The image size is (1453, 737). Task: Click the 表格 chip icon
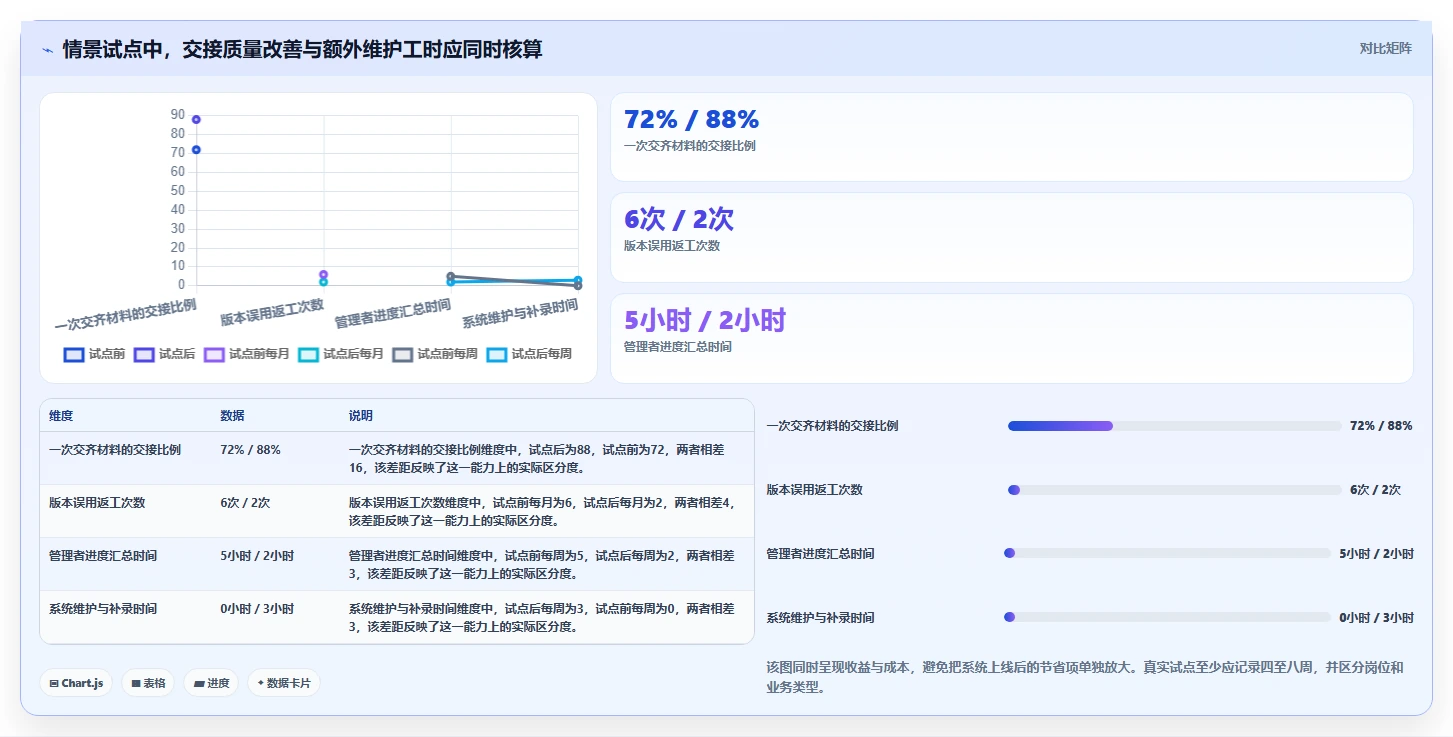[136, 683]
